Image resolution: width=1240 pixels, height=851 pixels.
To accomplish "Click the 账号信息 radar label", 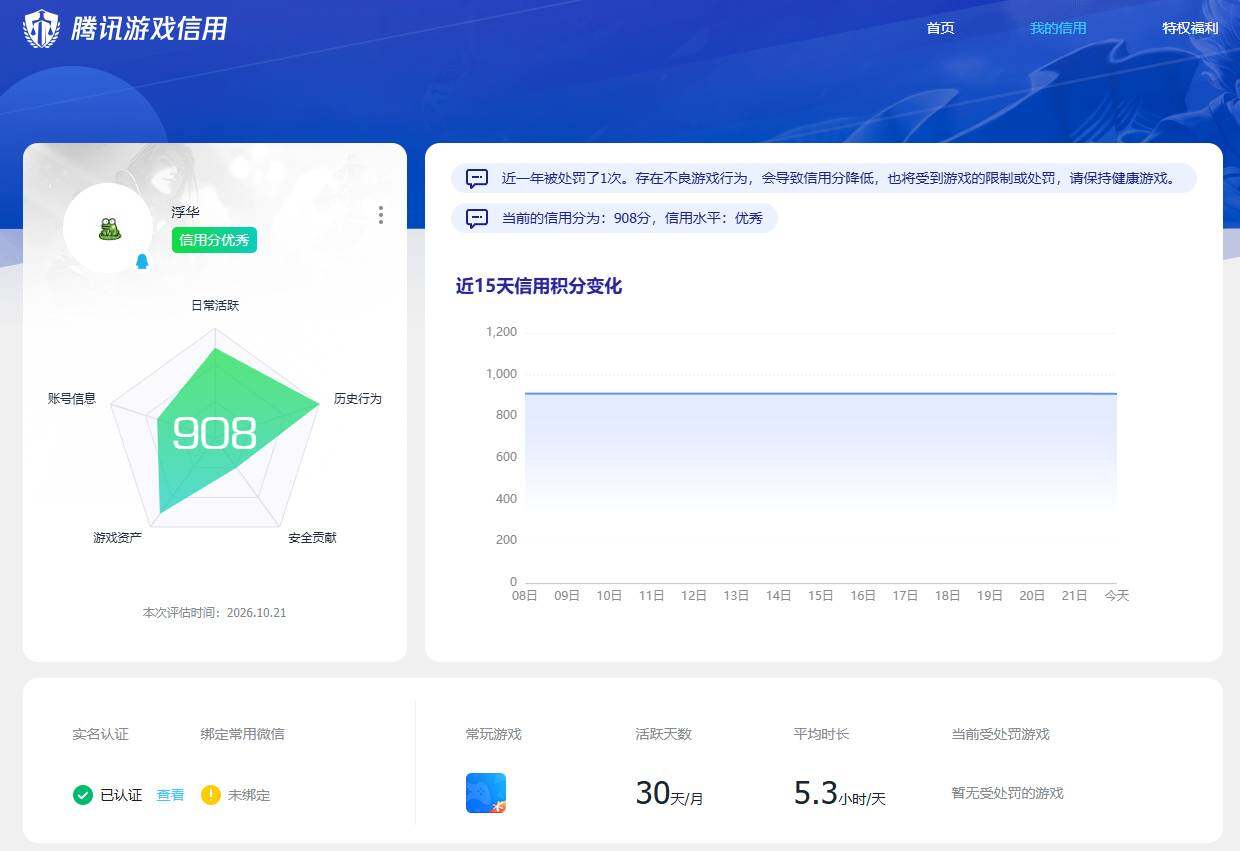I will point(72,398).
